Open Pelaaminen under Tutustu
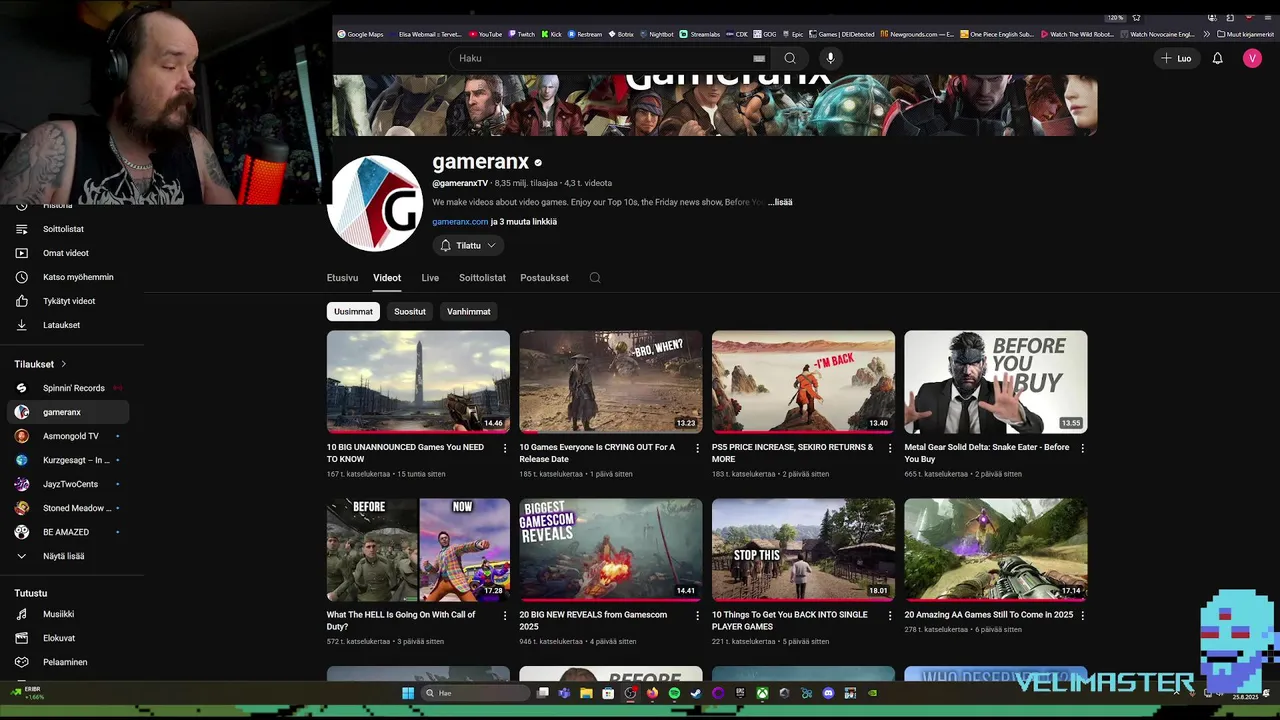This screenshot has width=1280, height=720. click(68, 662)
